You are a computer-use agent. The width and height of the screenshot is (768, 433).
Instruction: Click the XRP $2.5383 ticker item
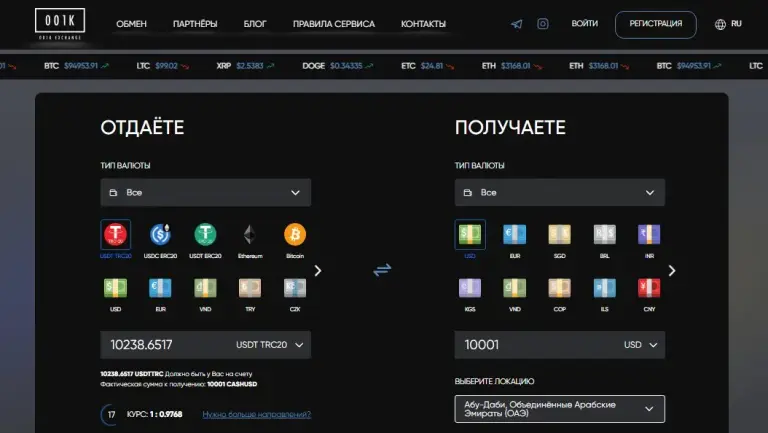pos(245,66)
